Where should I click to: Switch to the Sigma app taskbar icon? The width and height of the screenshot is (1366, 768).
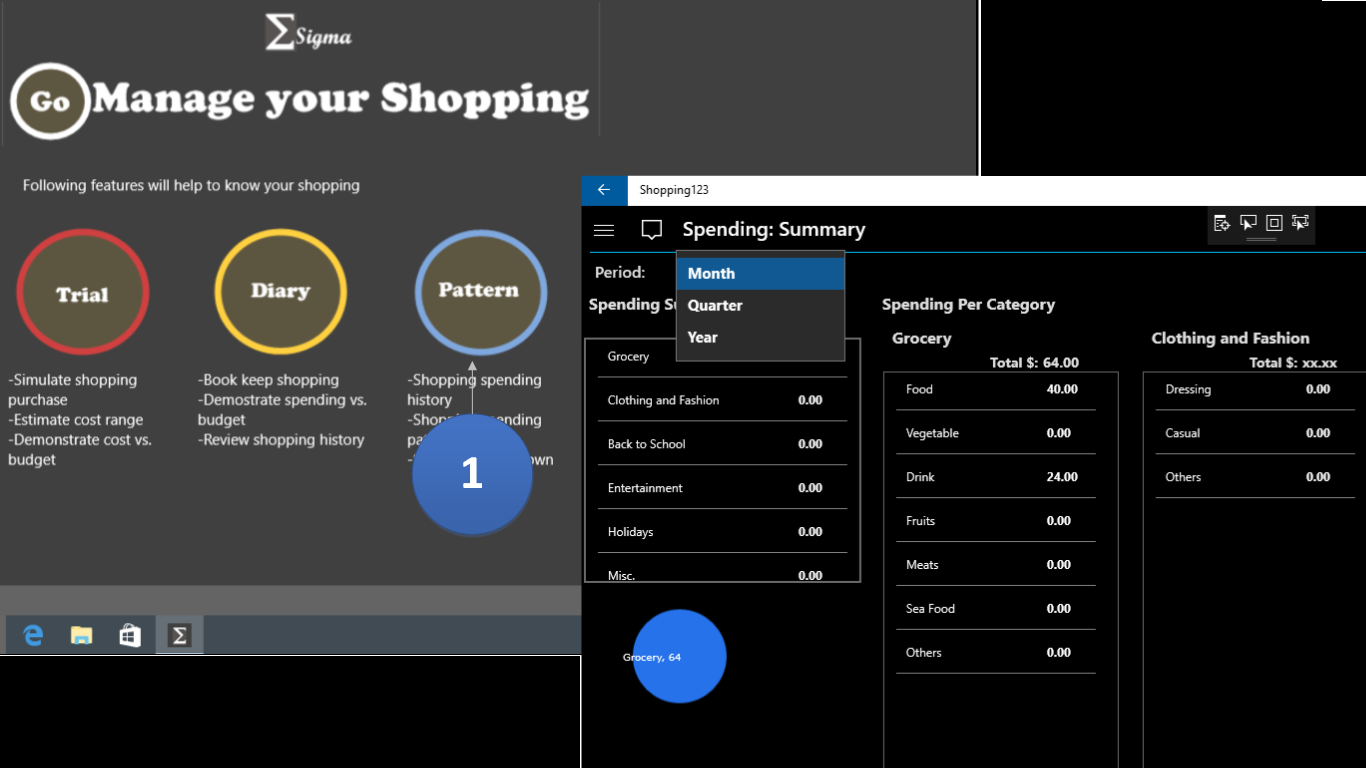click(x=179, y=635)
